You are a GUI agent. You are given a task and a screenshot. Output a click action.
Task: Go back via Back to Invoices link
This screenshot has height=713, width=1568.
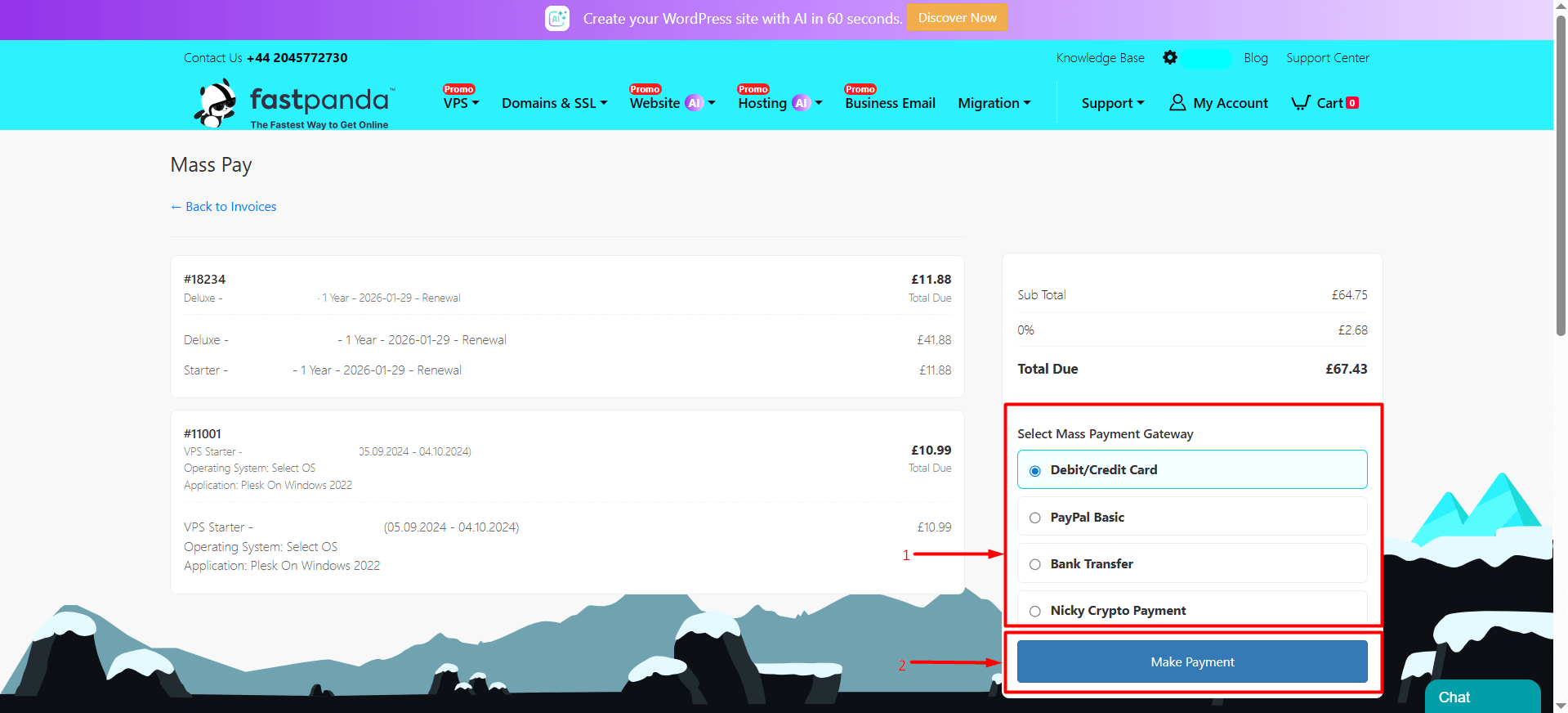[x=223, y=207]
